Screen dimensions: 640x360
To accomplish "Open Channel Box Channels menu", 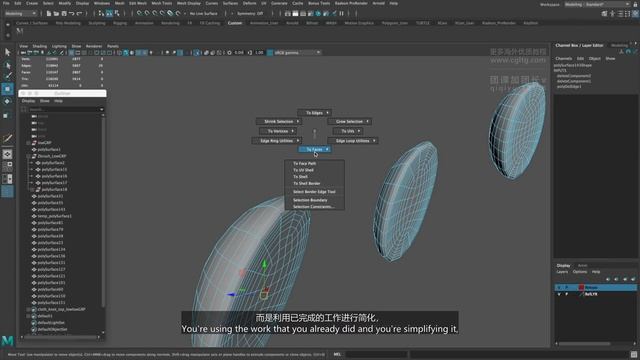I will pyautogui.click(x=564, y=59).
